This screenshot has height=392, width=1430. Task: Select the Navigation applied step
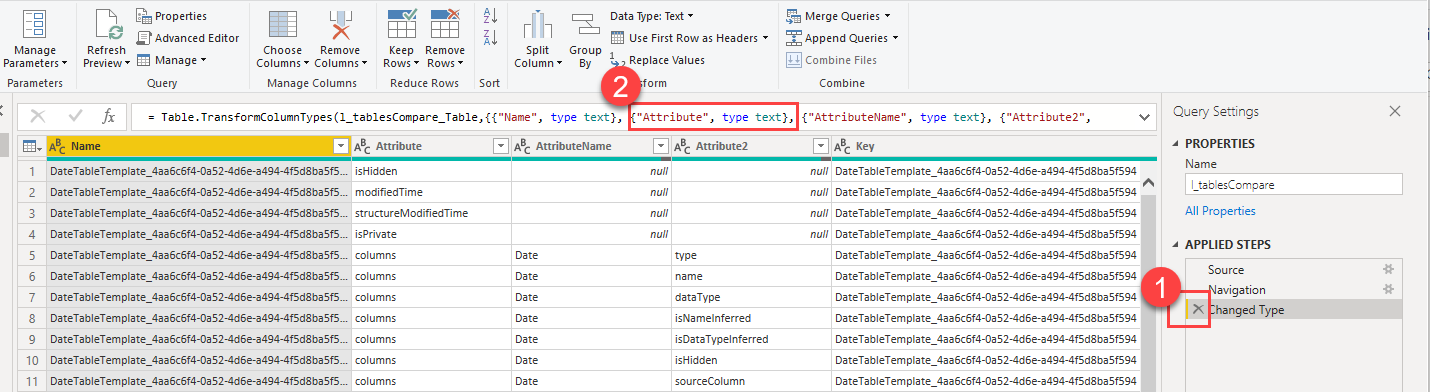point(1294,290)
